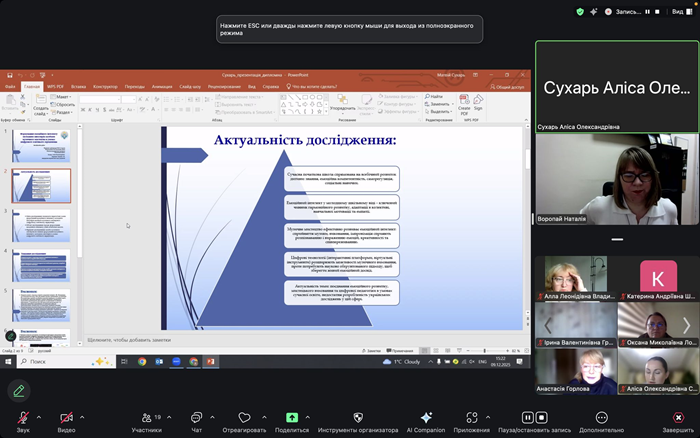Open the Чат chat panel
Screen dimensions: 700x438
[x=196, y=417]
